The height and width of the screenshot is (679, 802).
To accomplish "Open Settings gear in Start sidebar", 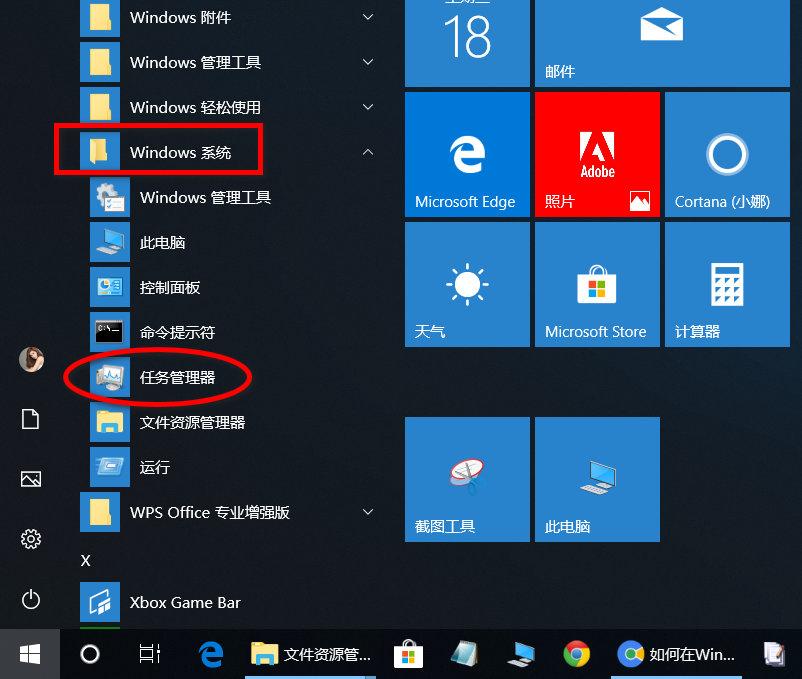I will pos(30,539).
